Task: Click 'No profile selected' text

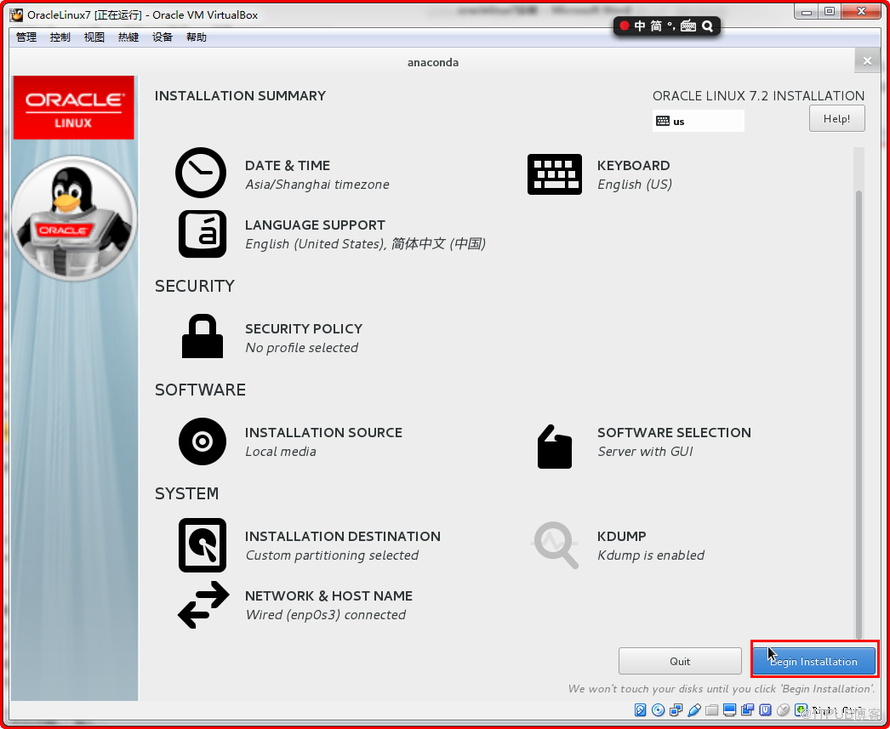Action: [x=301, y=347]
